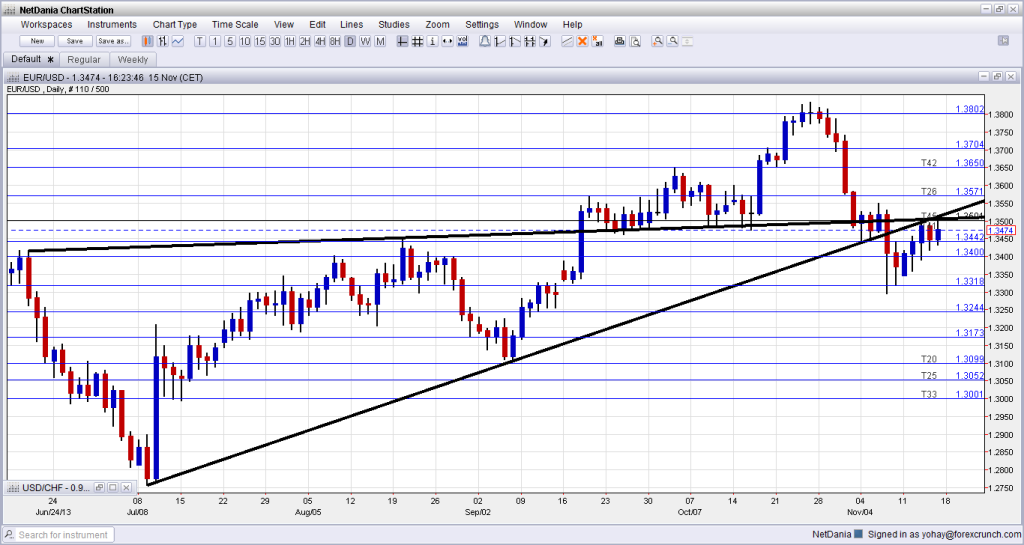Image resolution: width=1024 pixels, height=545 pixels.
Task: Click the panel icon at toolbar's right end
Action: 1004,40
